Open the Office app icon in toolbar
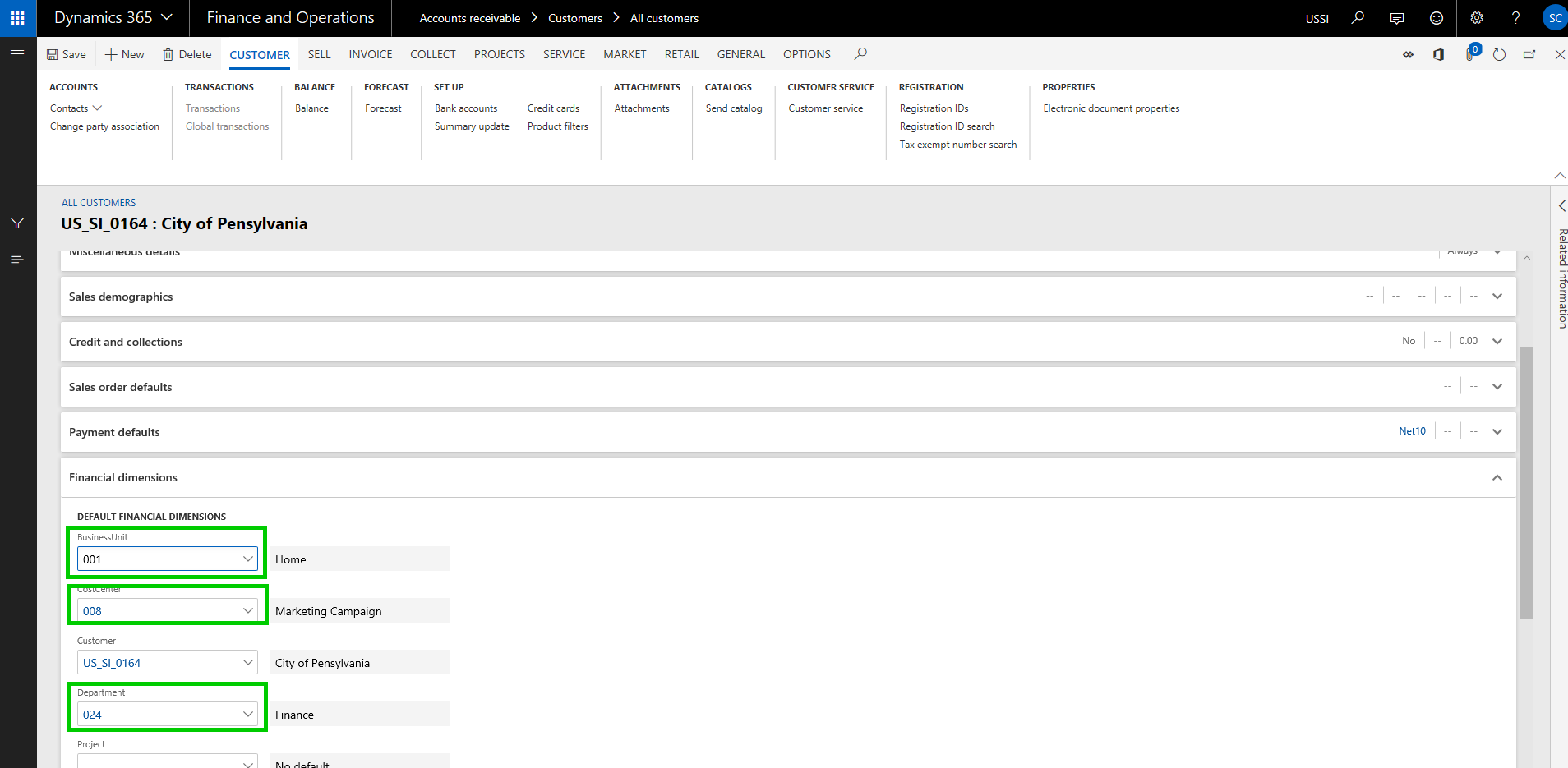The height and width of the screenshot is (768, 1568). pyautogui.click(x=1438, y=54)
